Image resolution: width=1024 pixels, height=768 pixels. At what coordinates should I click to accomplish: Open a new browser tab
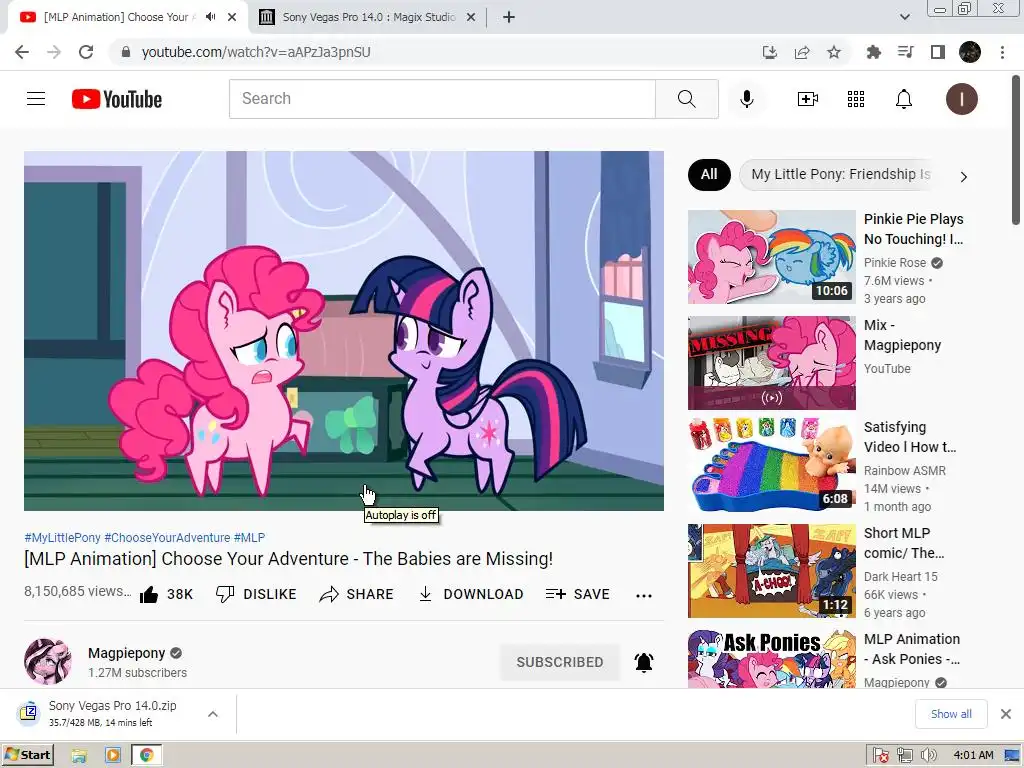[x=509, y=17]
